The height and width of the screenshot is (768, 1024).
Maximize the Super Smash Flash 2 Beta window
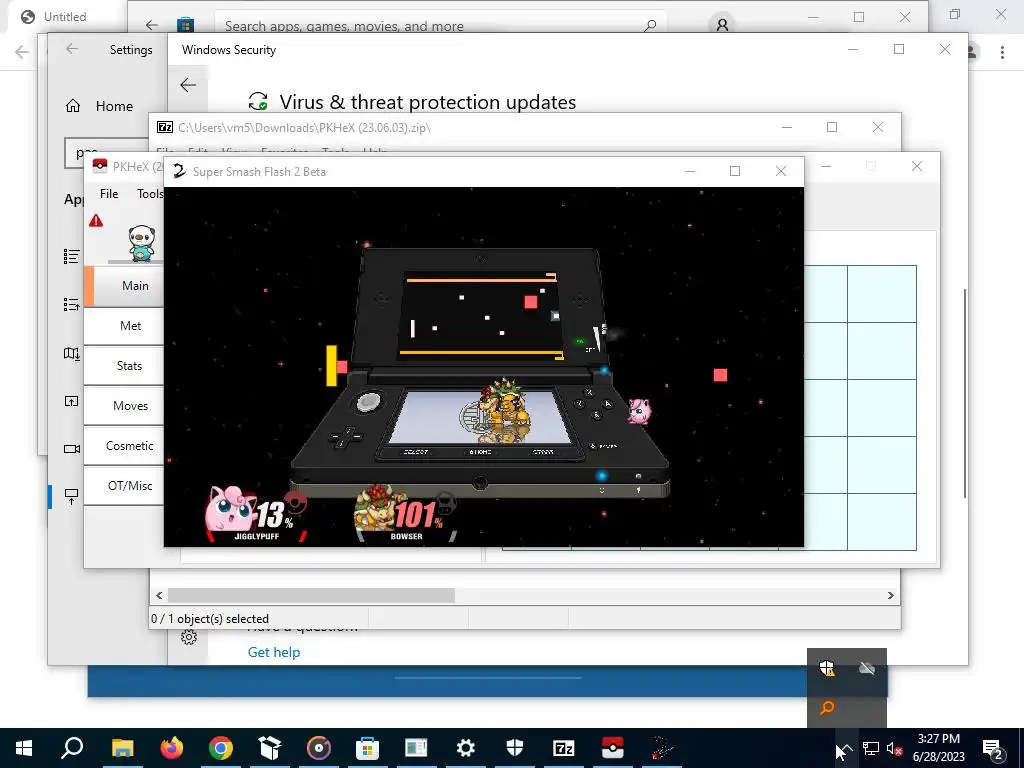(735, 171)
